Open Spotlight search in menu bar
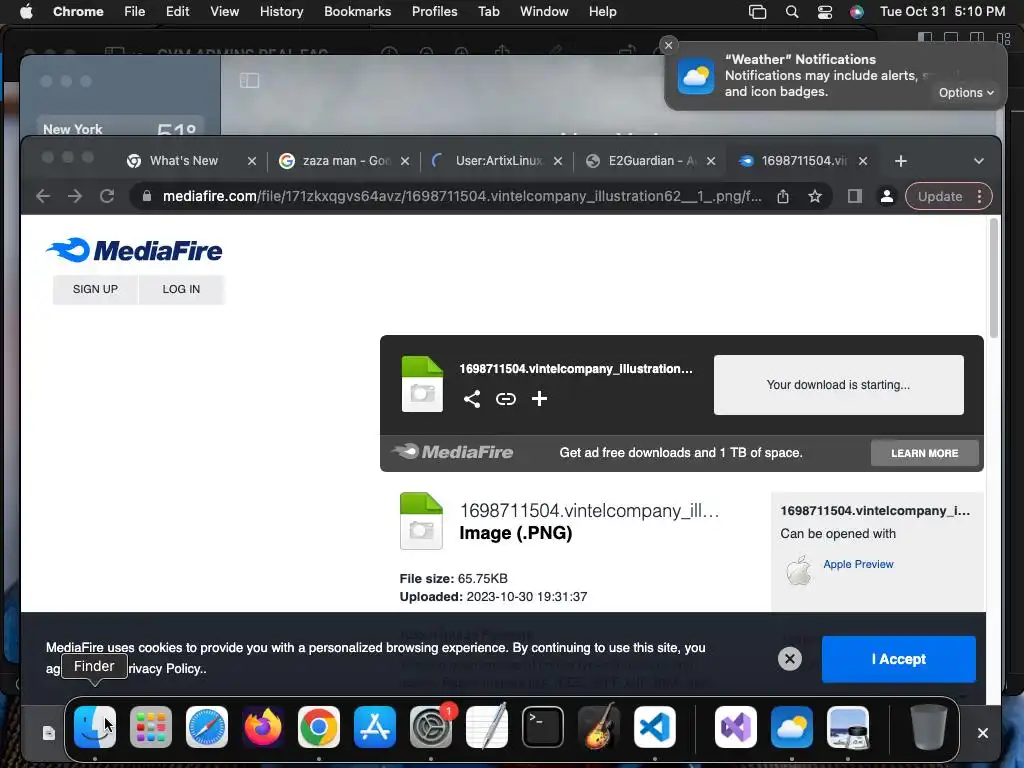The height and width of the screenshot is (768, 1024). click(792, 12)
